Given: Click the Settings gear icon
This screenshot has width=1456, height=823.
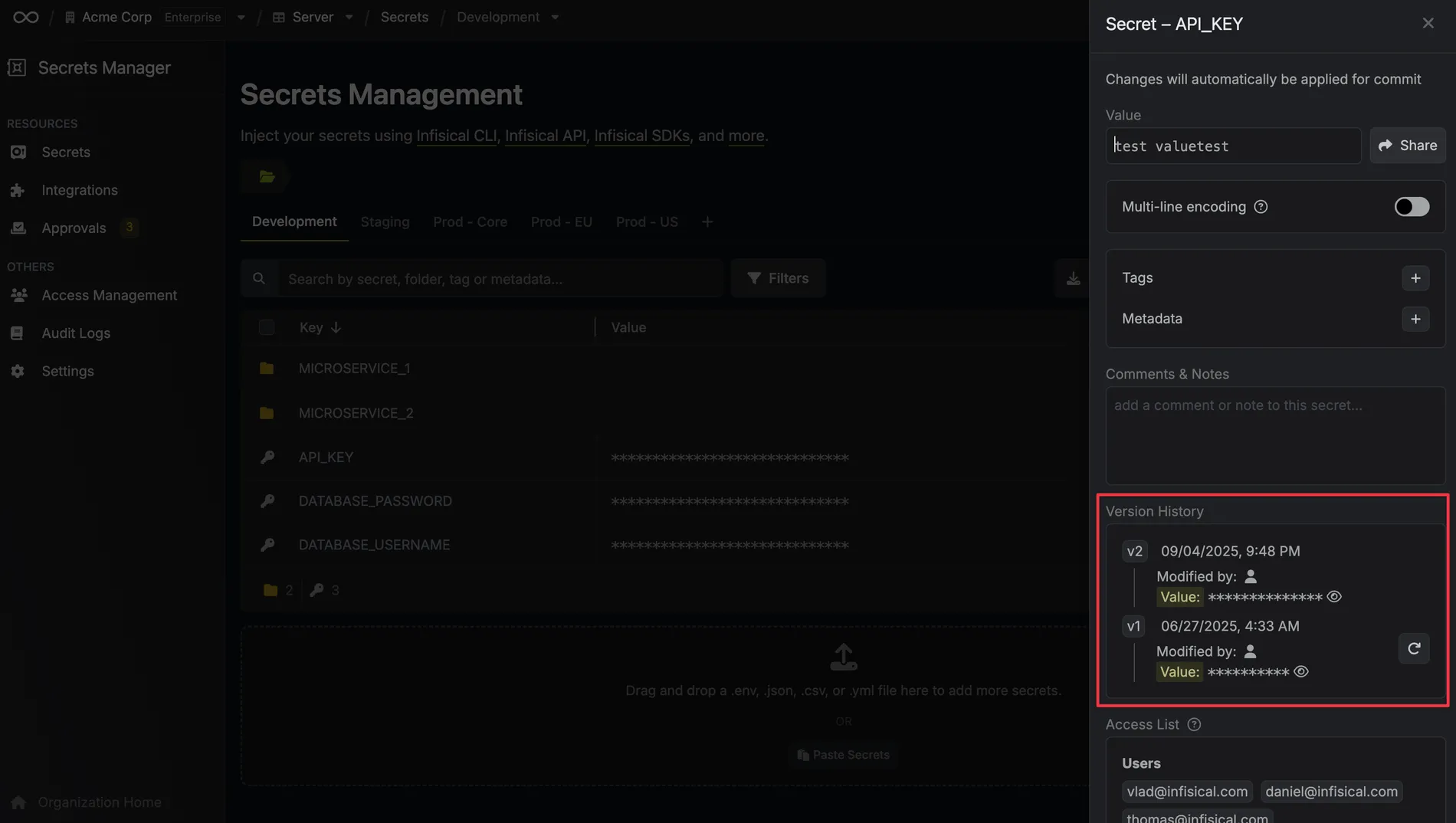Looking at the screenshot, I should pyautogui.click(x=18, y=371).
